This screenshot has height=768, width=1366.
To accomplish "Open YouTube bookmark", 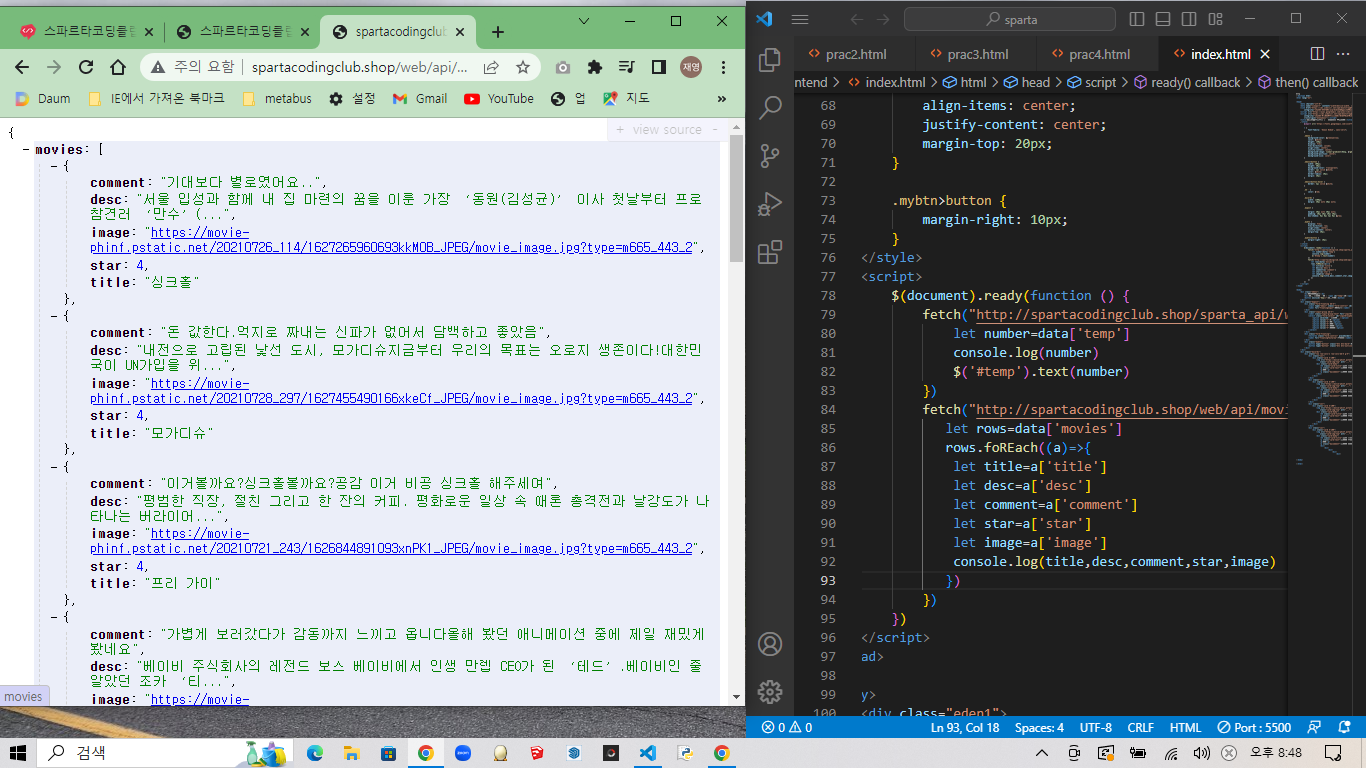I will 499,98.
